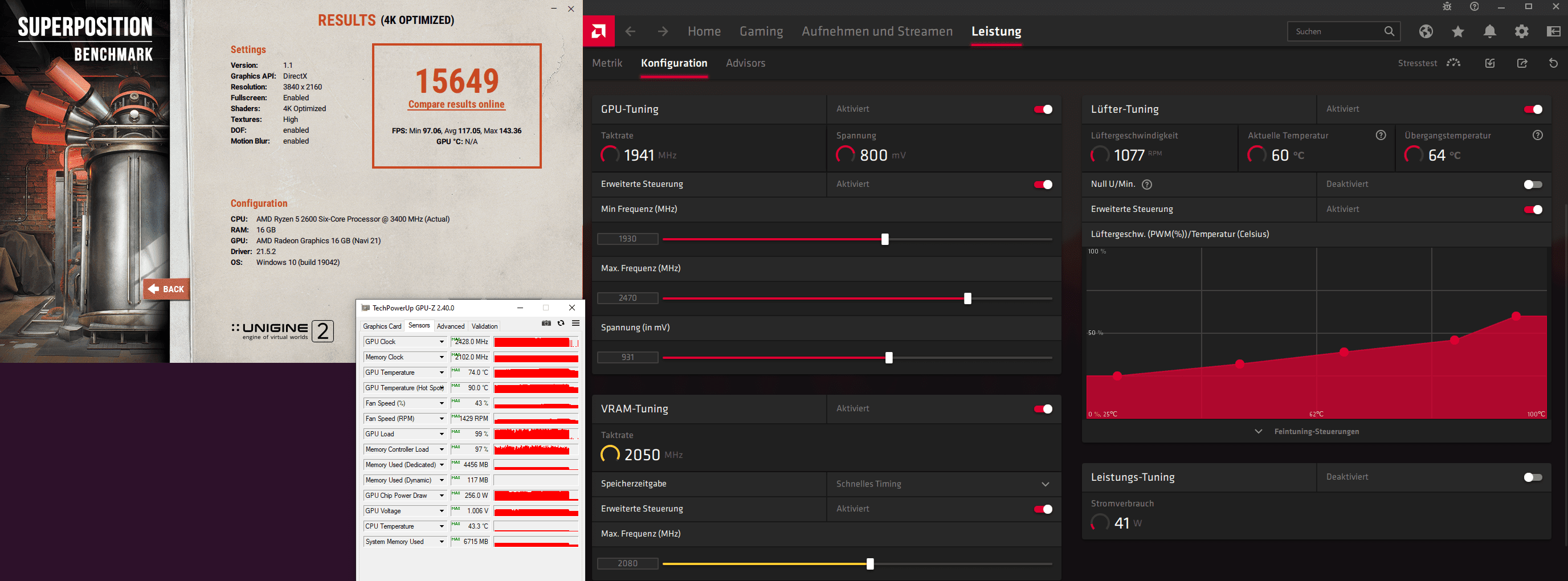
Task: Open GPU Load sensor dropdown
Action: tap(442, 434)
